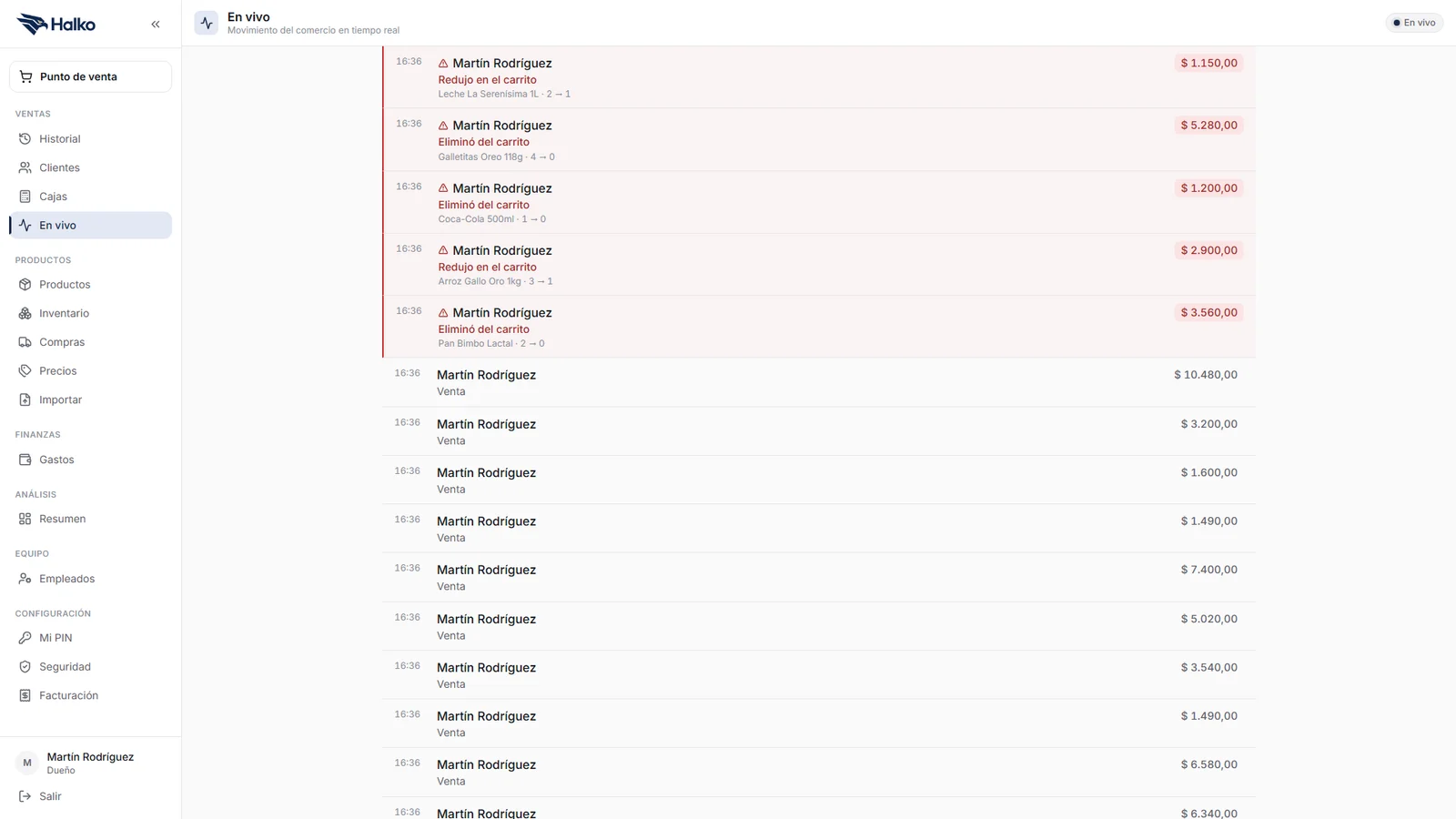1456x819 pixels.
Task: Select the Venta row of $ 7.400,00
Action: 819,577
